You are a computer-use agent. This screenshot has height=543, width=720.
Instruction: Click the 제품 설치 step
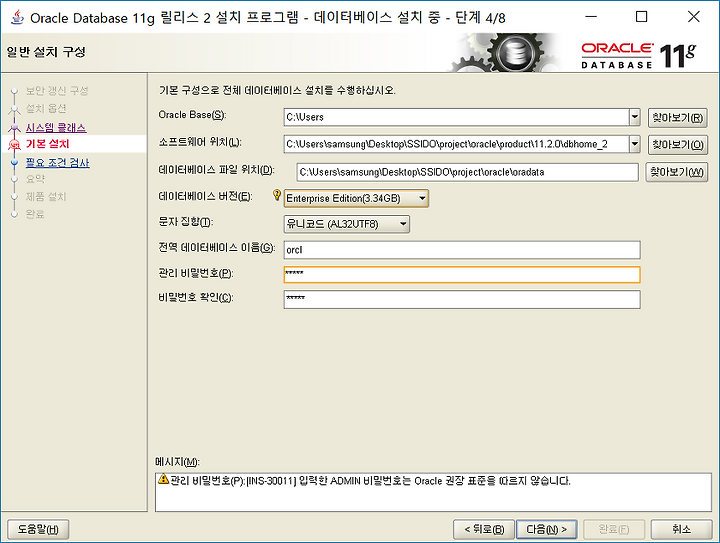pyautogui.click(x=46, y=197)
